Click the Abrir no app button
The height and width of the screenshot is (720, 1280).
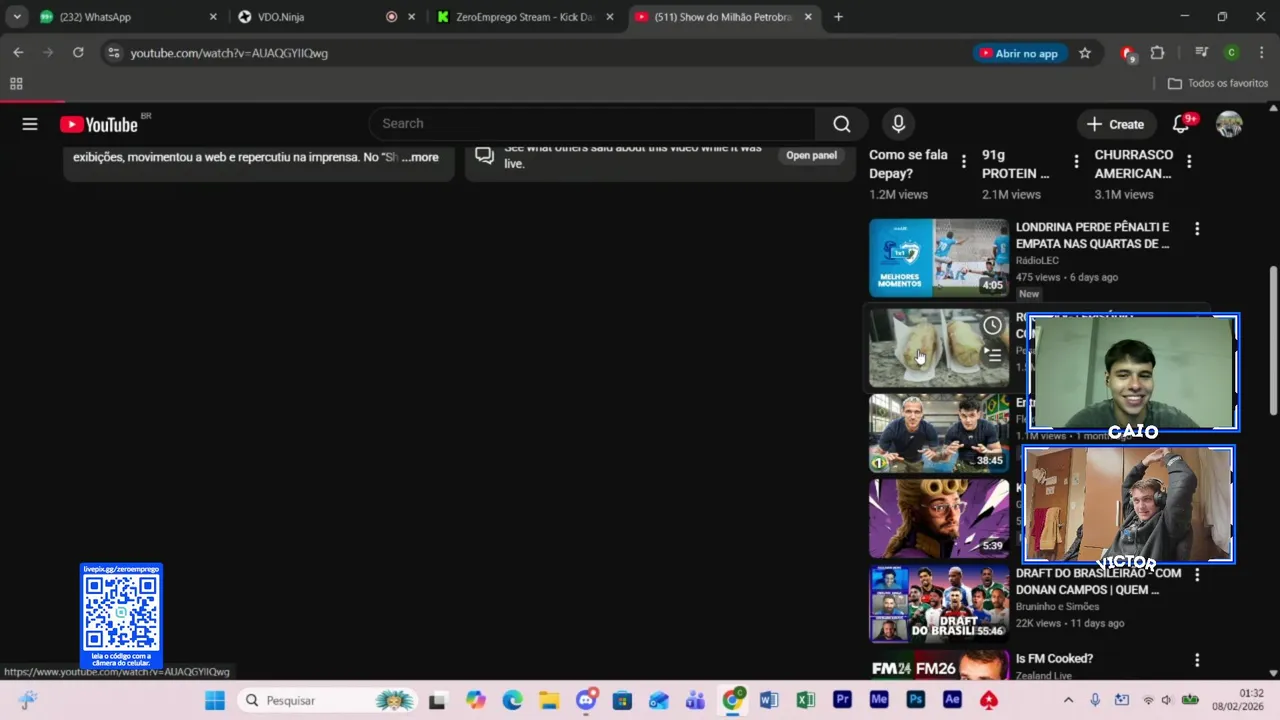pyautogui.click(x=1018, y=53)
